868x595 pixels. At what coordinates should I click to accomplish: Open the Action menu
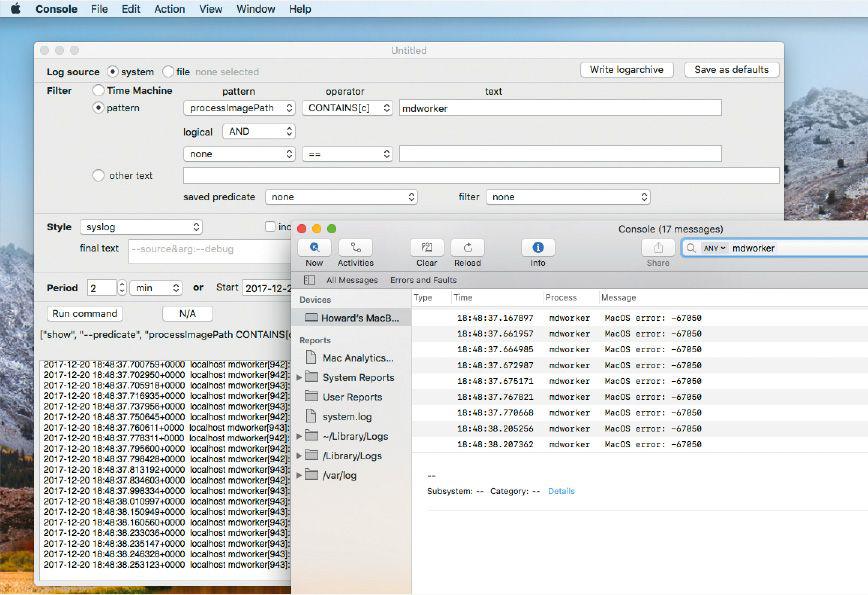coord(169,9)
